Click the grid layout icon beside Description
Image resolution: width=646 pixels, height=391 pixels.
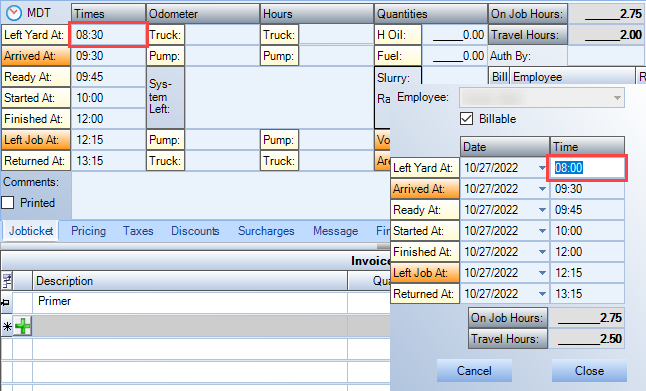pos(7,281)
